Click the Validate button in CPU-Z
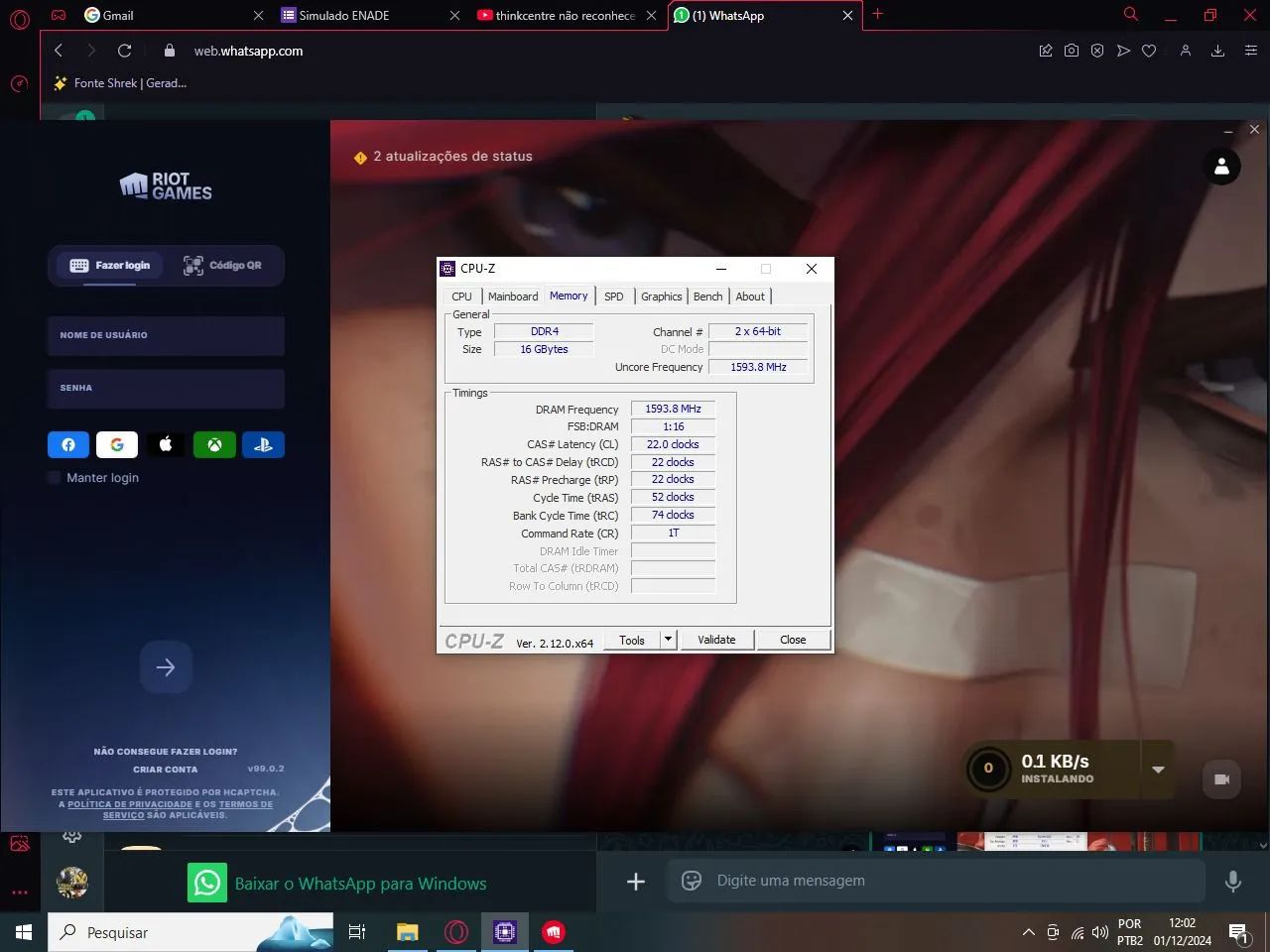The image size is (1270, 952). (716, 640)
